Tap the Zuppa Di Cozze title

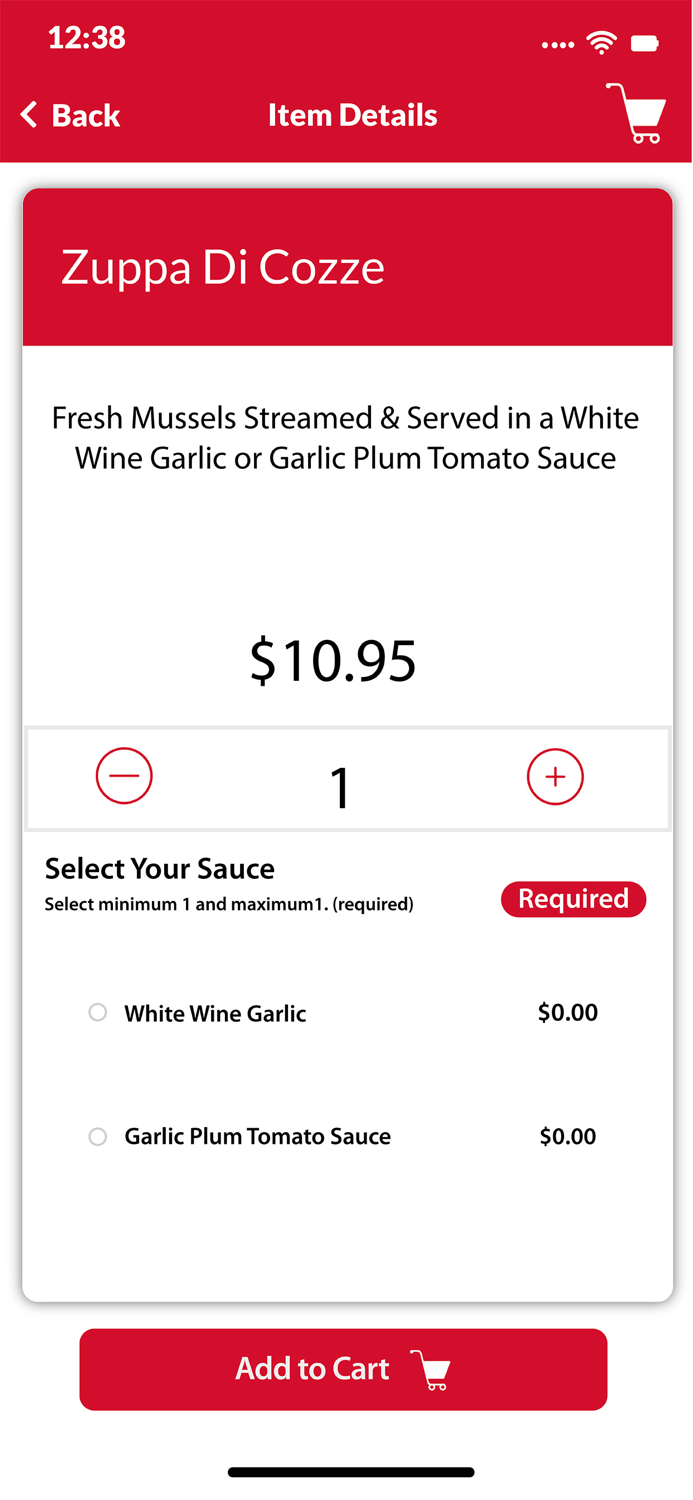223,268
